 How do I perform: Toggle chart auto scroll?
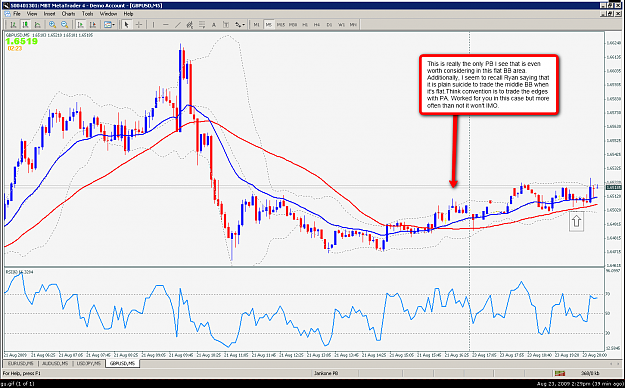pos(81,25)
